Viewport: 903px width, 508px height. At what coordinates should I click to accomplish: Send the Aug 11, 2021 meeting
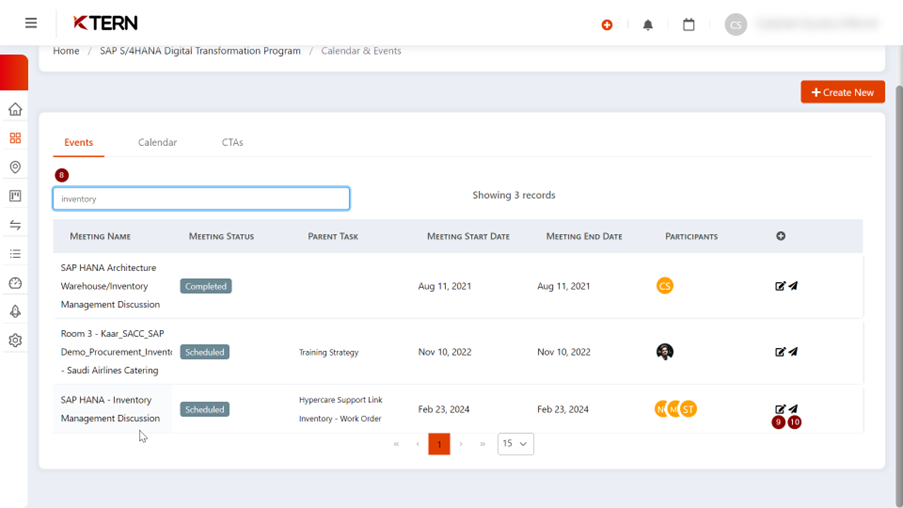(x=793, y=286)
